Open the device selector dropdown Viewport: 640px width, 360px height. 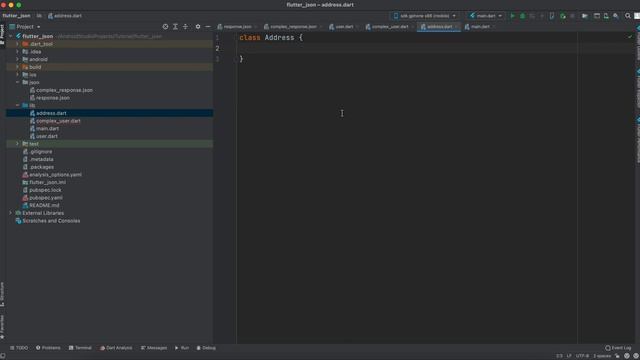click(x=424, y=16)
